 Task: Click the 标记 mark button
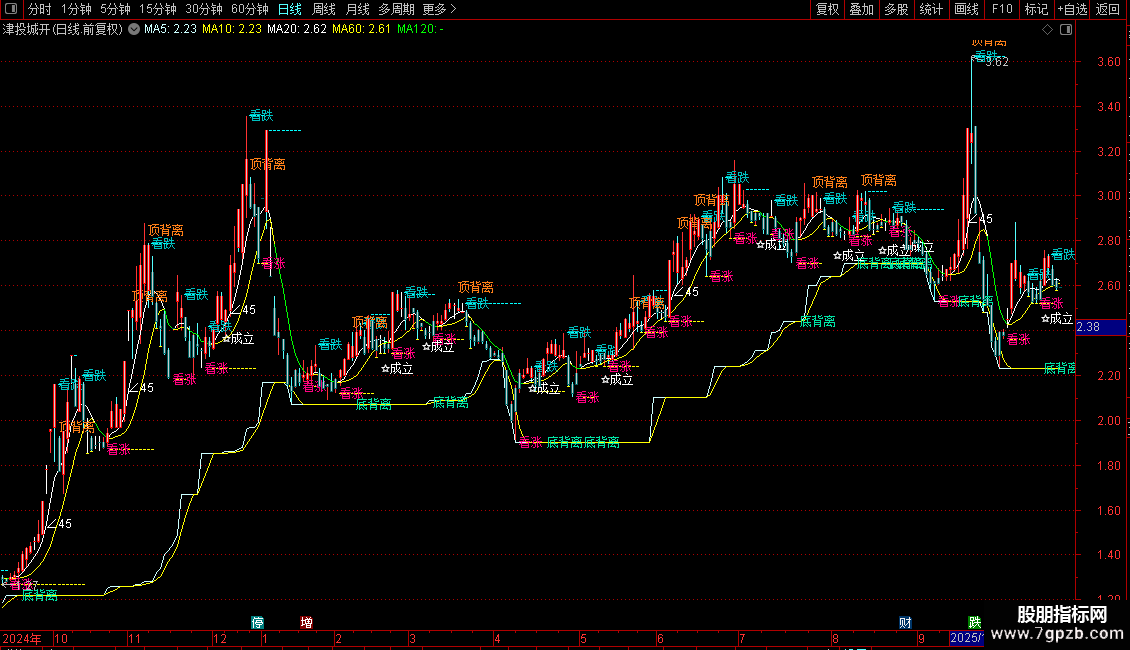pyautogui.click(x=1036, y=9)
